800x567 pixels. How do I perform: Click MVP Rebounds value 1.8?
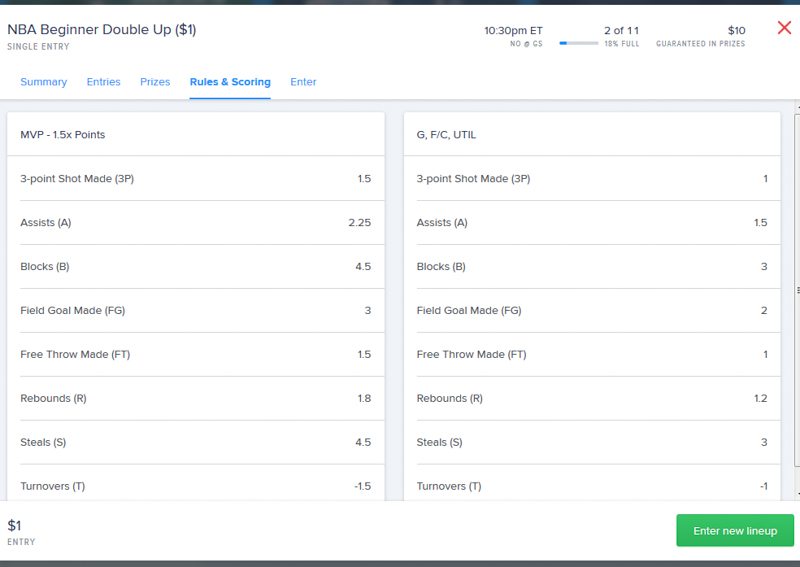pyautogui.click(x=364, y=398)
